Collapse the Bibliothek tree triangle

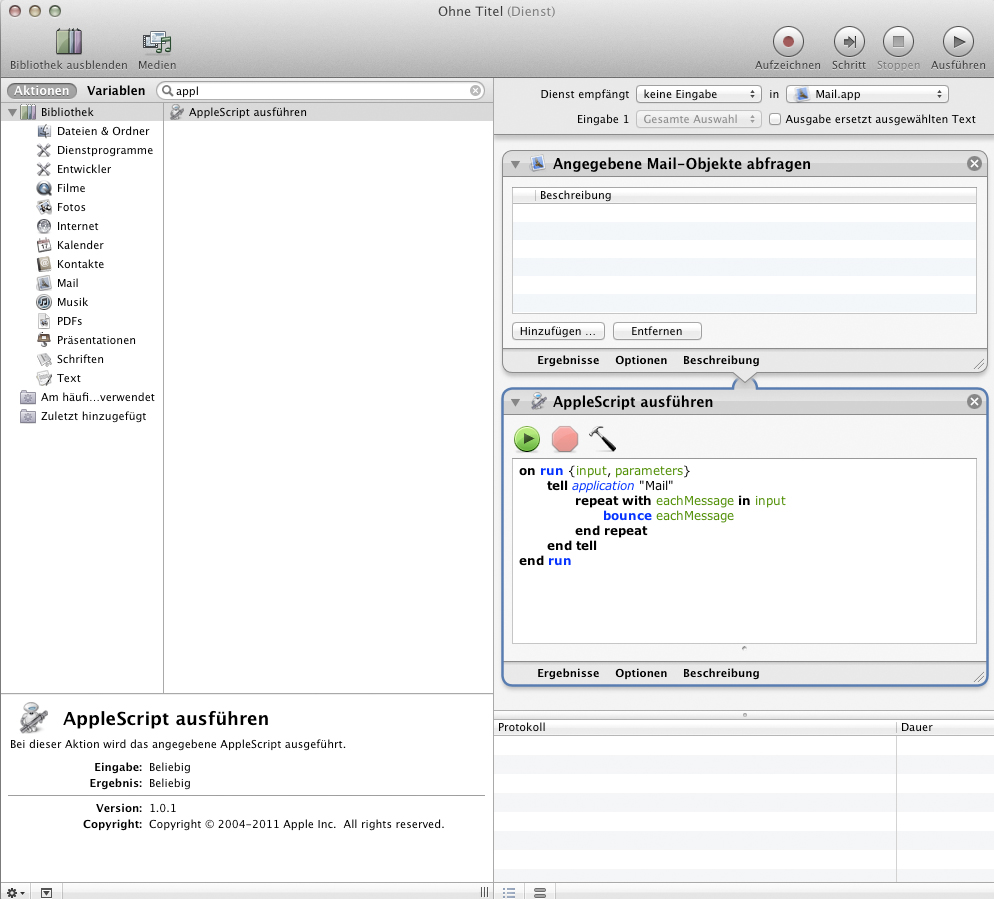12,112
